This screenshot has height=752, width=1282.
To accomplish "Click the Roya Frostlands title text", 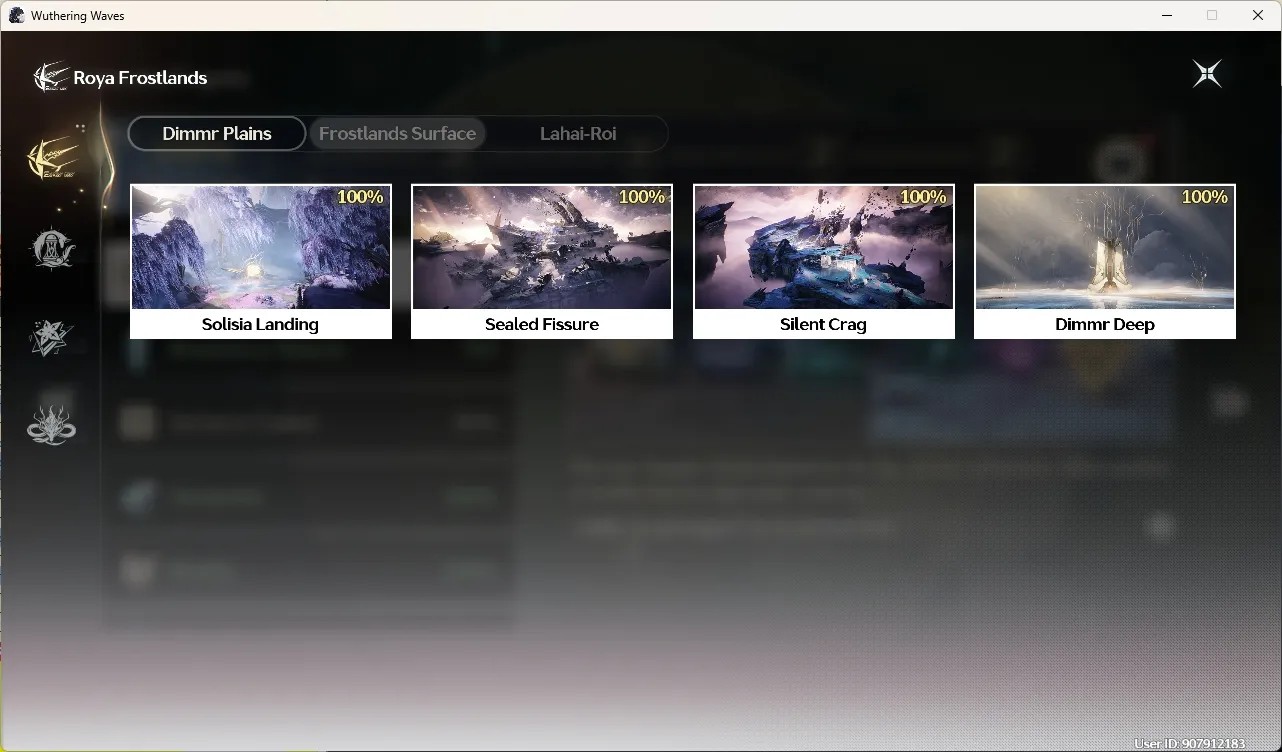I will [140, 78].
